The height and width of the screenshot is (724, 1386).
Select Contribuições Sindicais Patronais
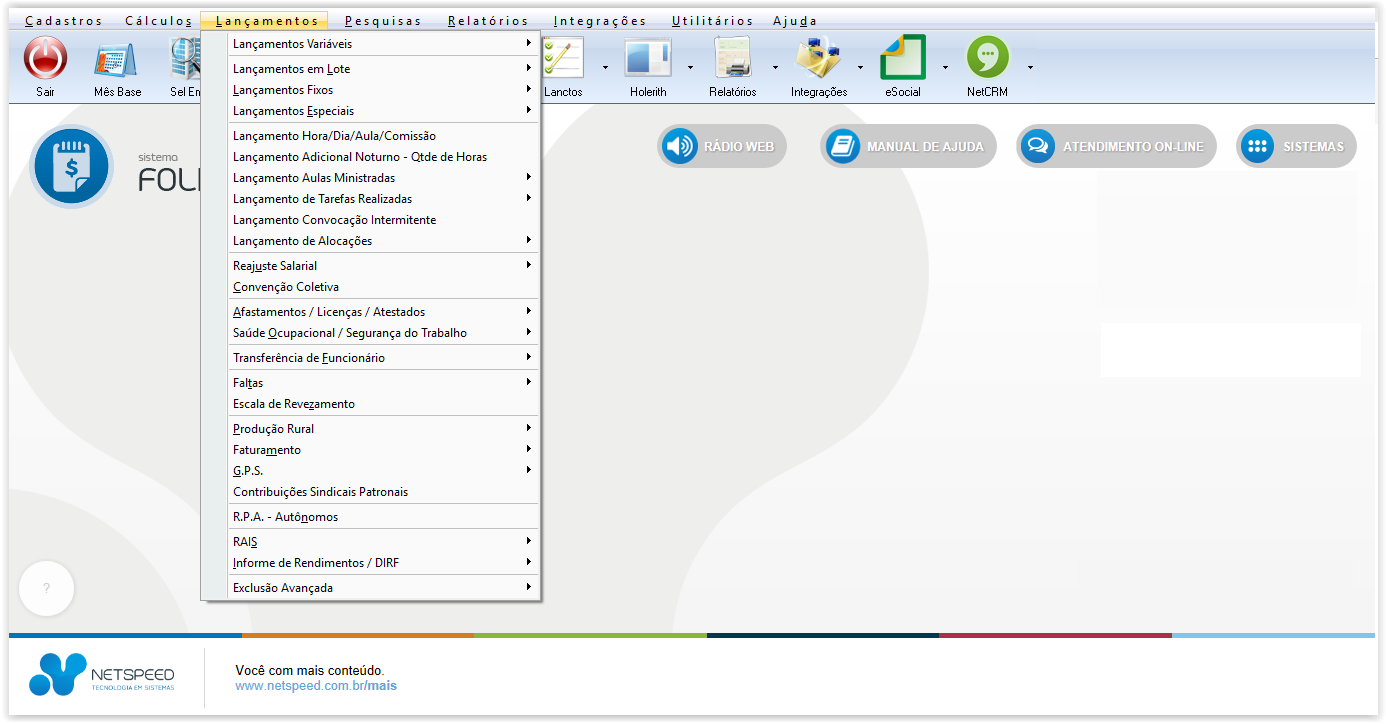(384, 492)
